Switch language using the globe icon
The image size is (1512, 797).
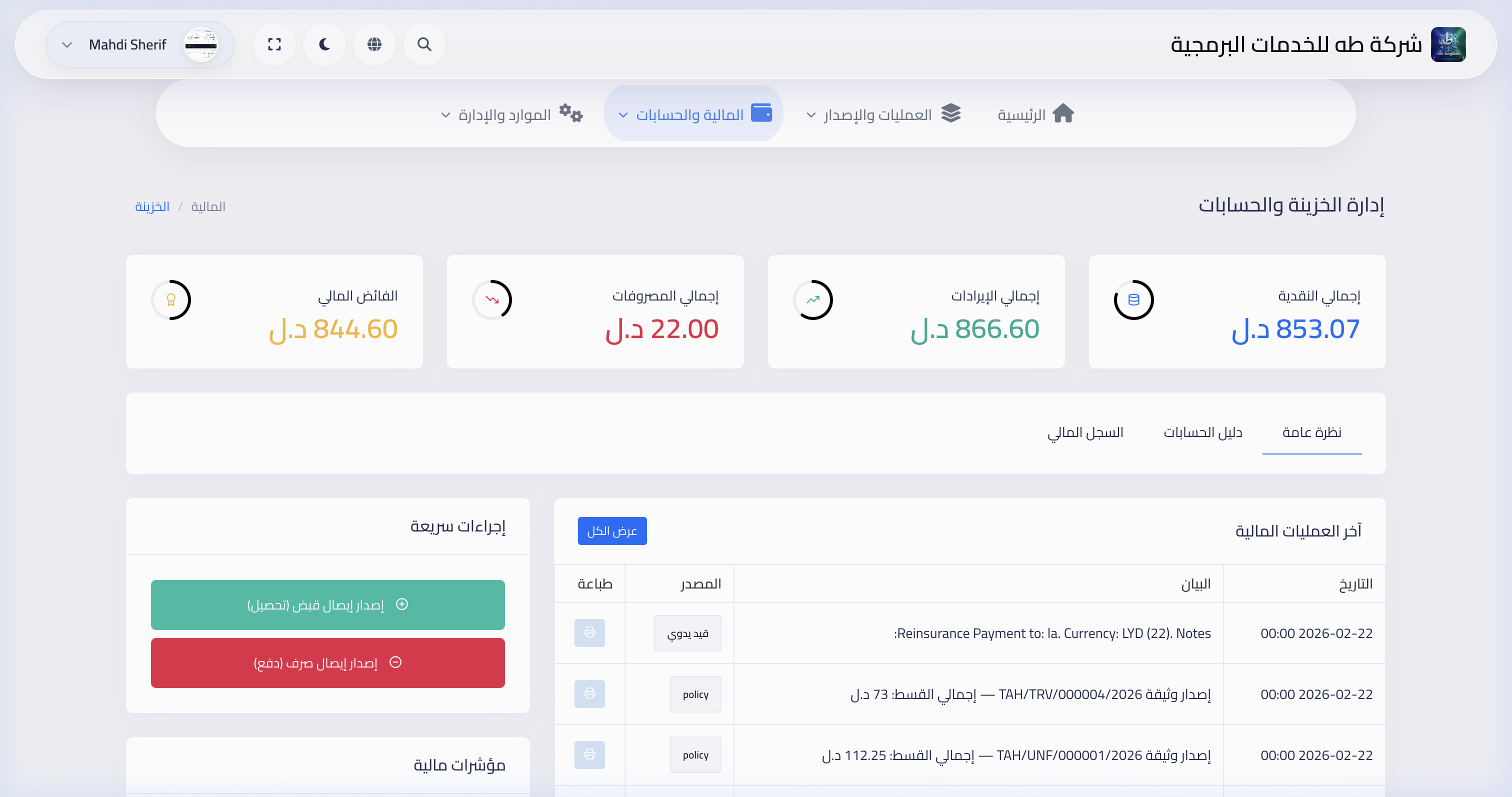point(374,44)
